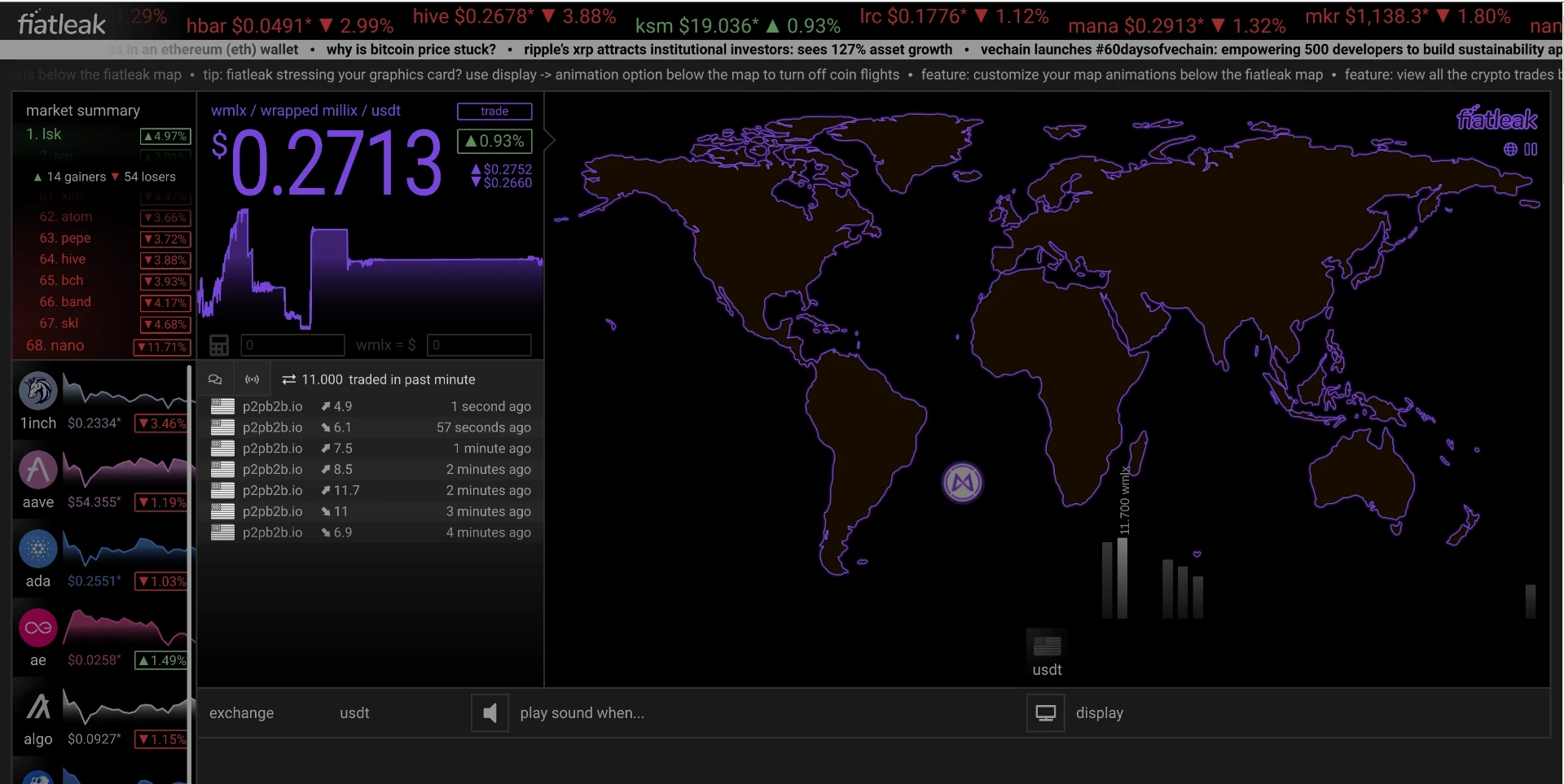Open ripple's xrp institutional investors headline
This screenshot has height=784, width=1564.
coord(738,50)
